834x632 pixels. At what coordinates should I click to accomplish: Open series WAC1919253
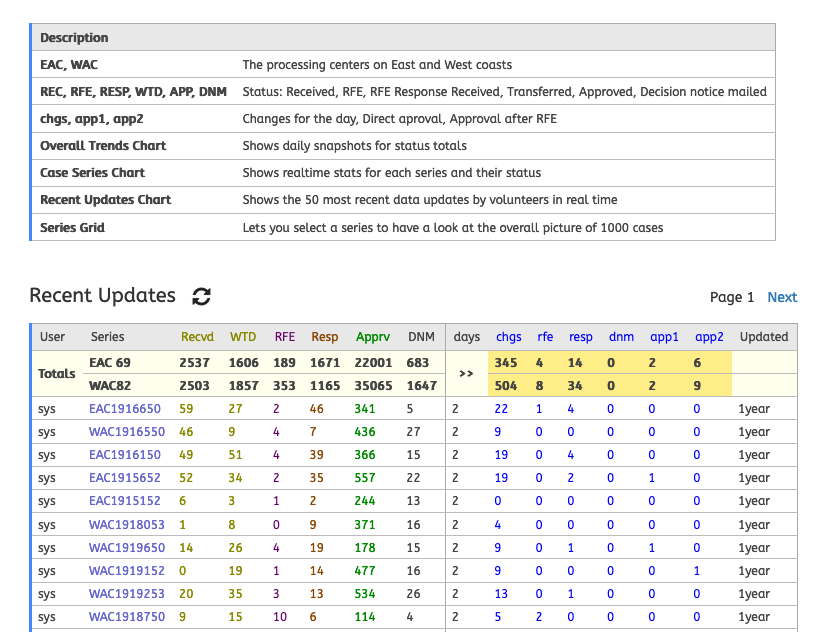(x=126, y=594)
